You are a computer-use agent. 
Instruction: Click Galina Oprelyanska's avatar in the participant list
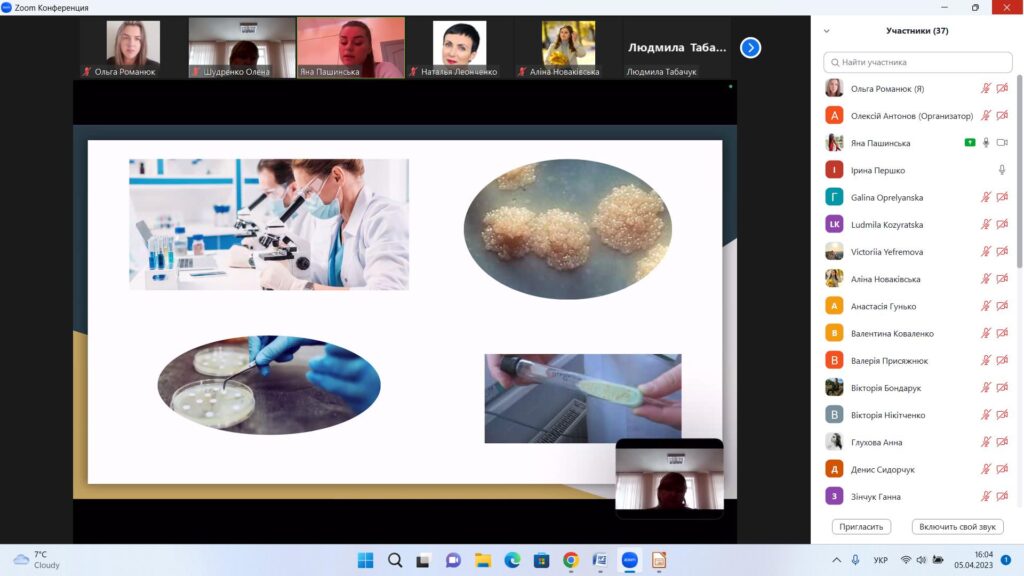[834, 197]
